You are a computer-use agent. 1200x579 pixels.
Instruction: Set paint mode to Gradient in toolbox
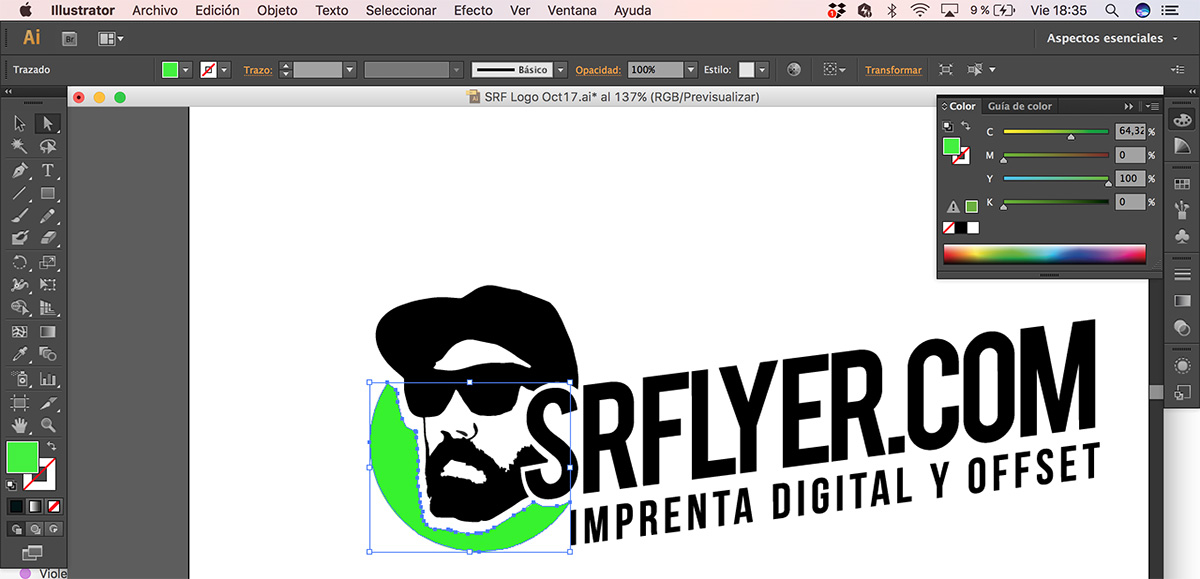[x=35, y=506]
